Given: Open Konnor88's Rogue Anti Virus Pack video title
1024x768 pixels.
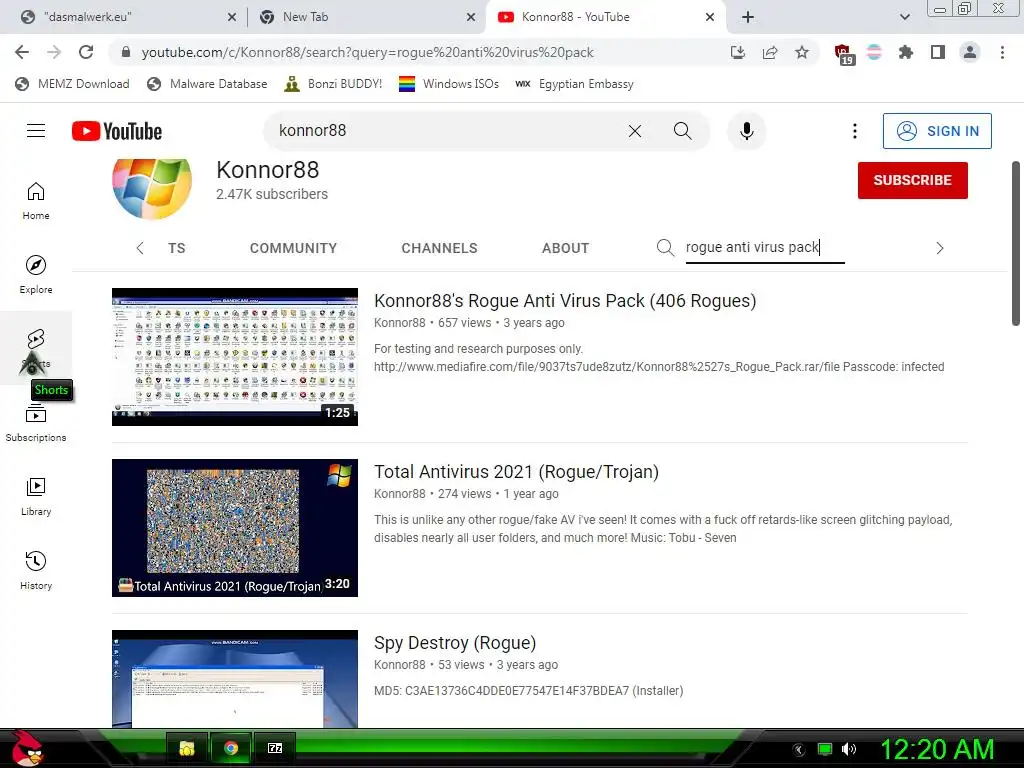Looking at the screenshot, I should 565,300.
